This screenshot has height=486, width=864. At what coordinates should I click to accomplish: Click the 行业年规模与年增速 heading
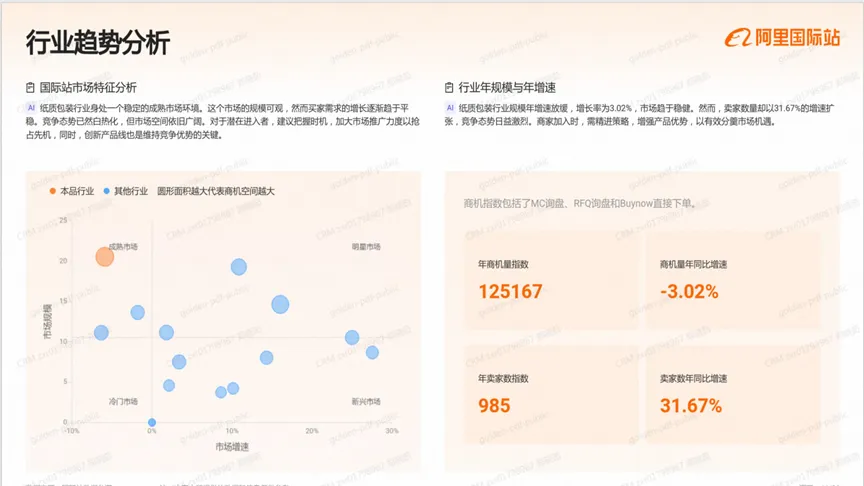[x=507, y=88]
